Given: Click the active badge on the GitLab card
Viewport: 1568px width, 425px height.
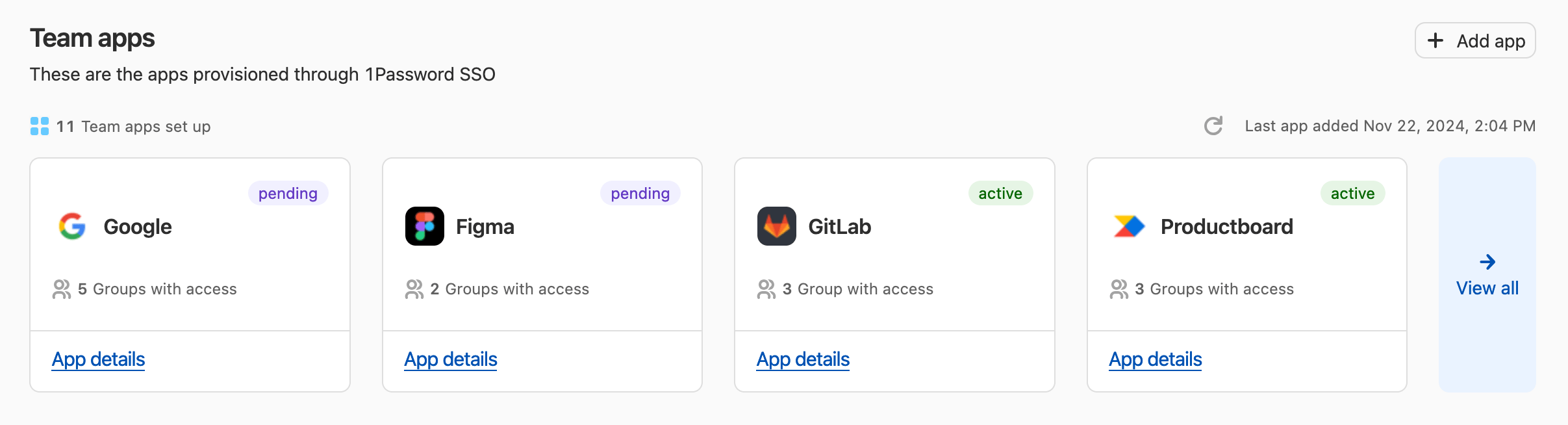Looking at the screenshot, I should 1001,192.
